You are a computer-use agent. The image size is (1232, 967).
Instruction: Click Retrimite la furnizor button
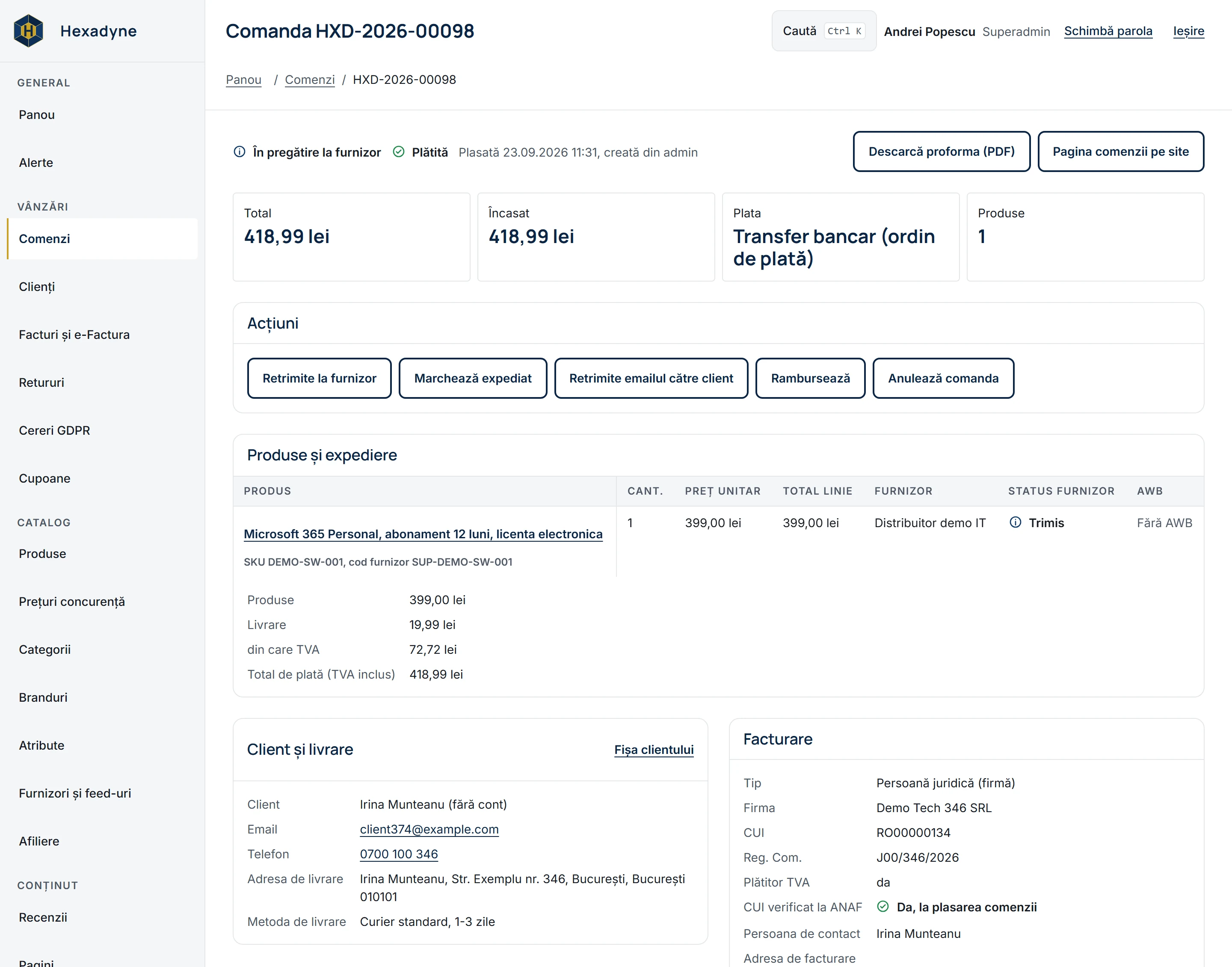click(x=319, y=378)
